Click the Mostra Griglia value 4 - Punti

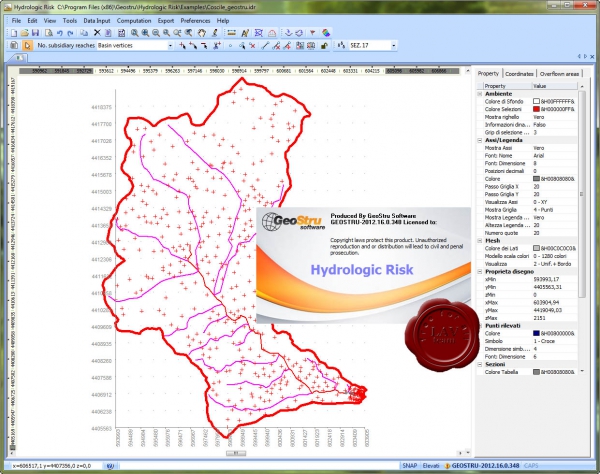pyautogui.click(x=544, y=210)
